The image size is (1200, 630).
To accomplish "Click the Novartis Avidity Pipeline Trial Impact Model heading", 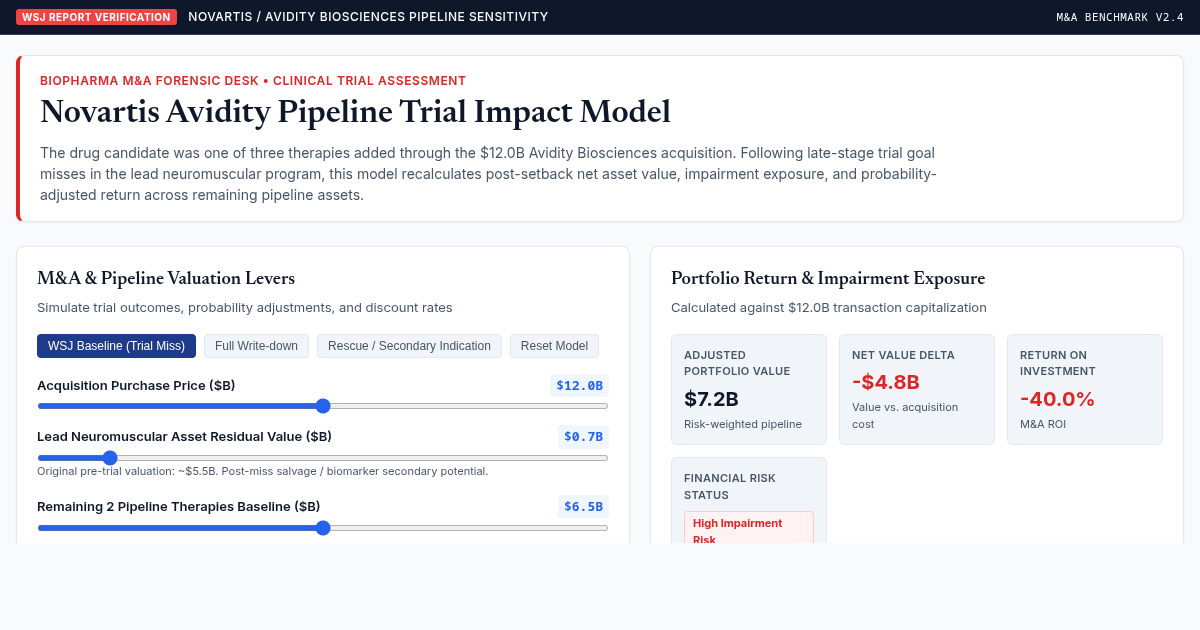I will click(x=355, y=111).
